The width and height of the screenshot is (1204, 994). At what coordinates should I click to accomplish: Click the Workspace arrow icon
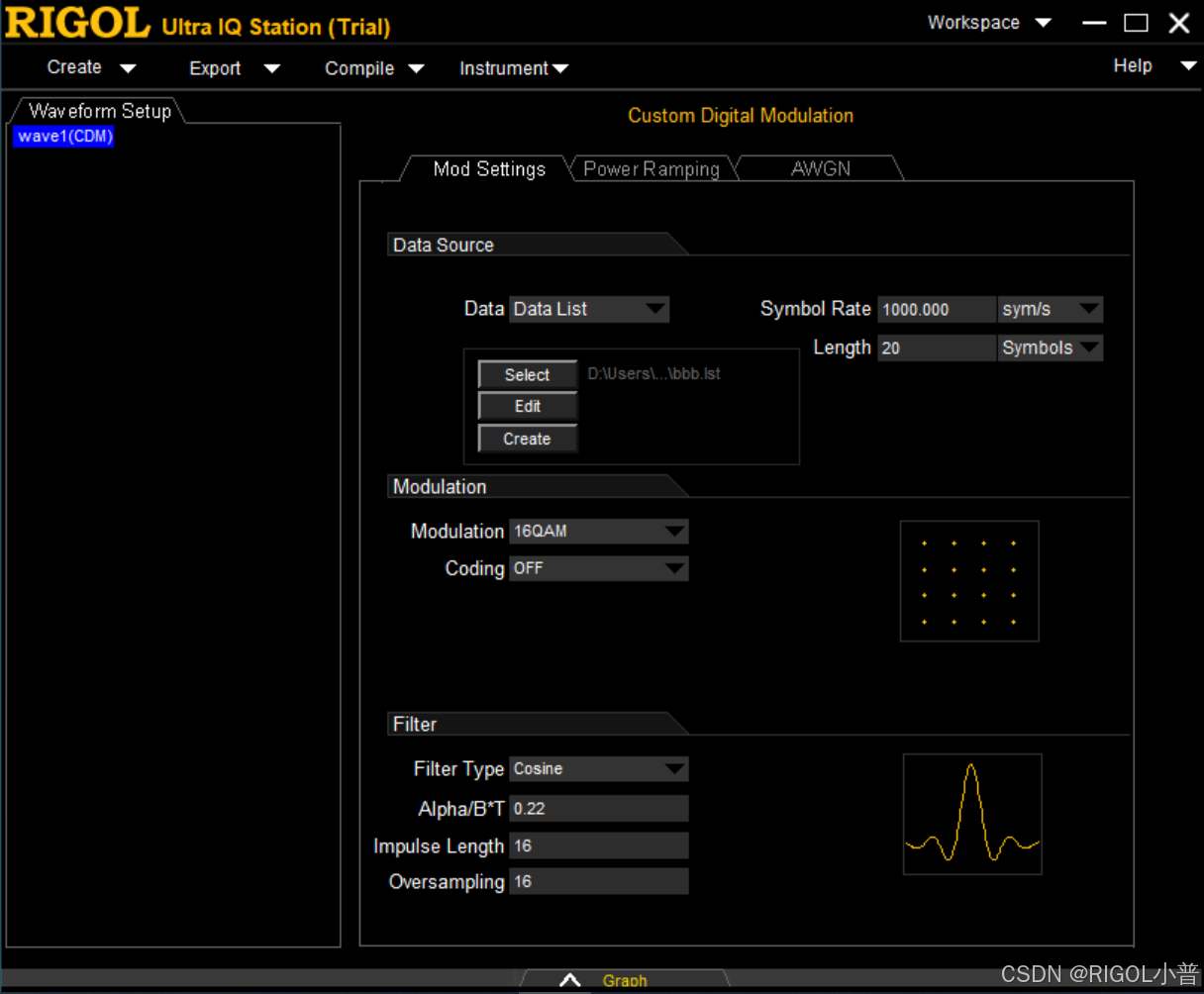[x=1043, y=23]
